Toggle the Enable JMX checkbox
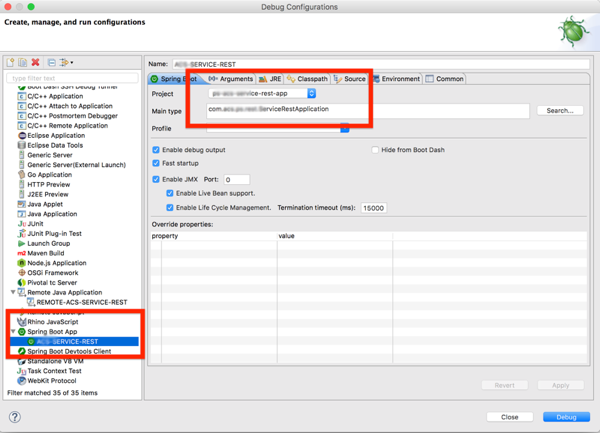 [156, 179]
